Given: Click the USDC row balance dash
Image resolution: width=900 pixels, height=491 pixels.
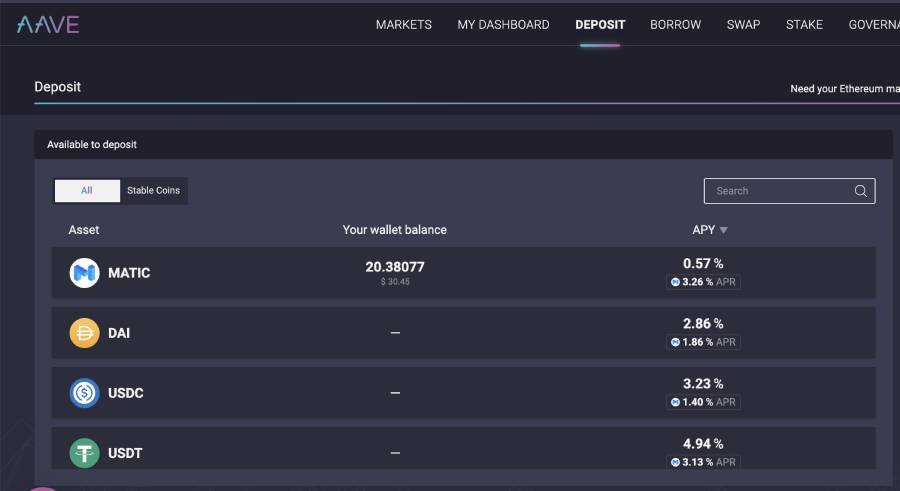Looking at the screenshot, I should click(395, 393).
